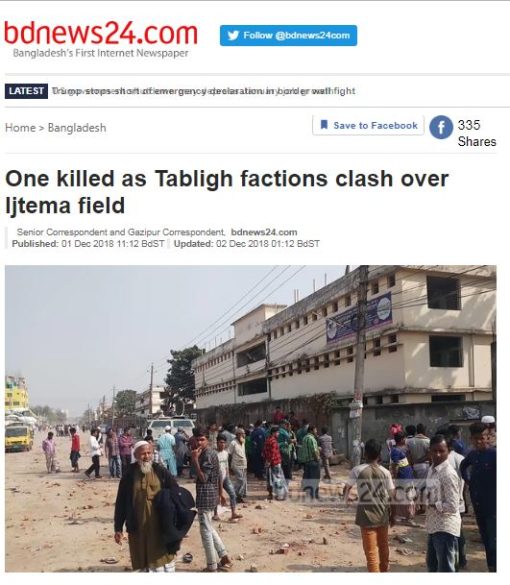
Task: Click Save to Facebook text
Action: [375, 125]
